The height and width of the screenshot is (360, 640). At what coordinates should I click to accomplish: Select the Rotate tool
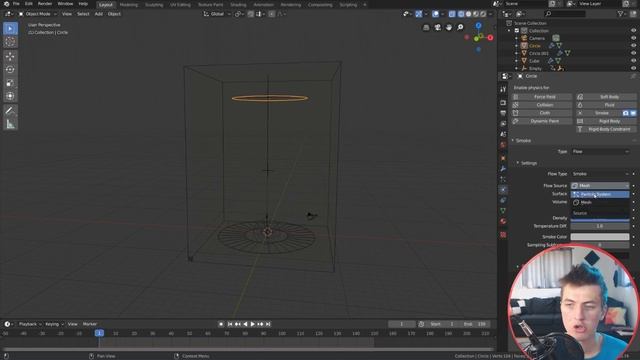tap(10, 70)
